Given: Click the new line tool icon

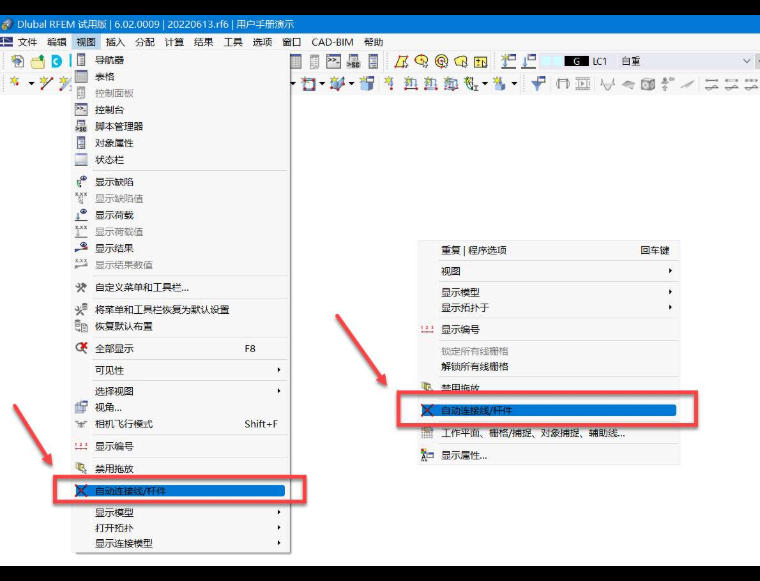Looking at the screenshot, I should tap(47, 83).
